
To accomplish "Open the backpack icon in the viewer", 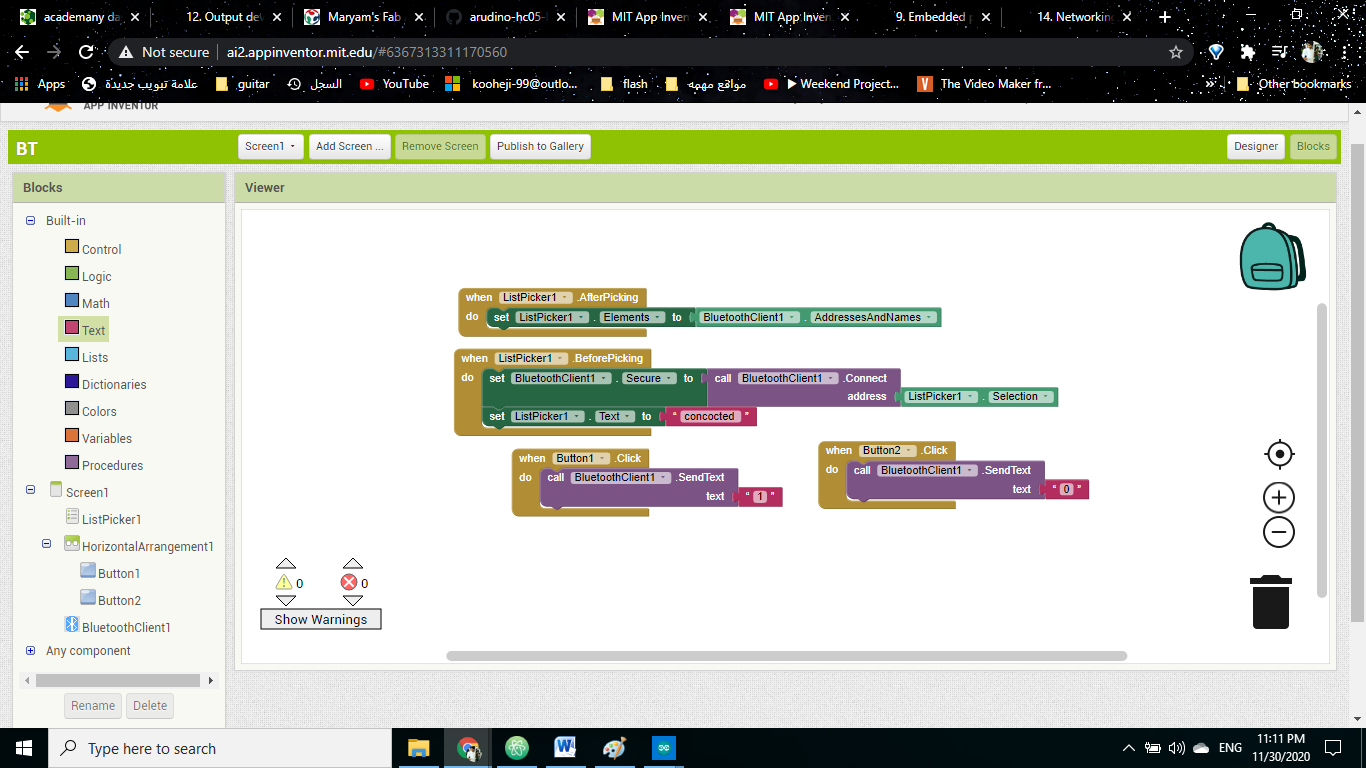I will coord(1272,257).
